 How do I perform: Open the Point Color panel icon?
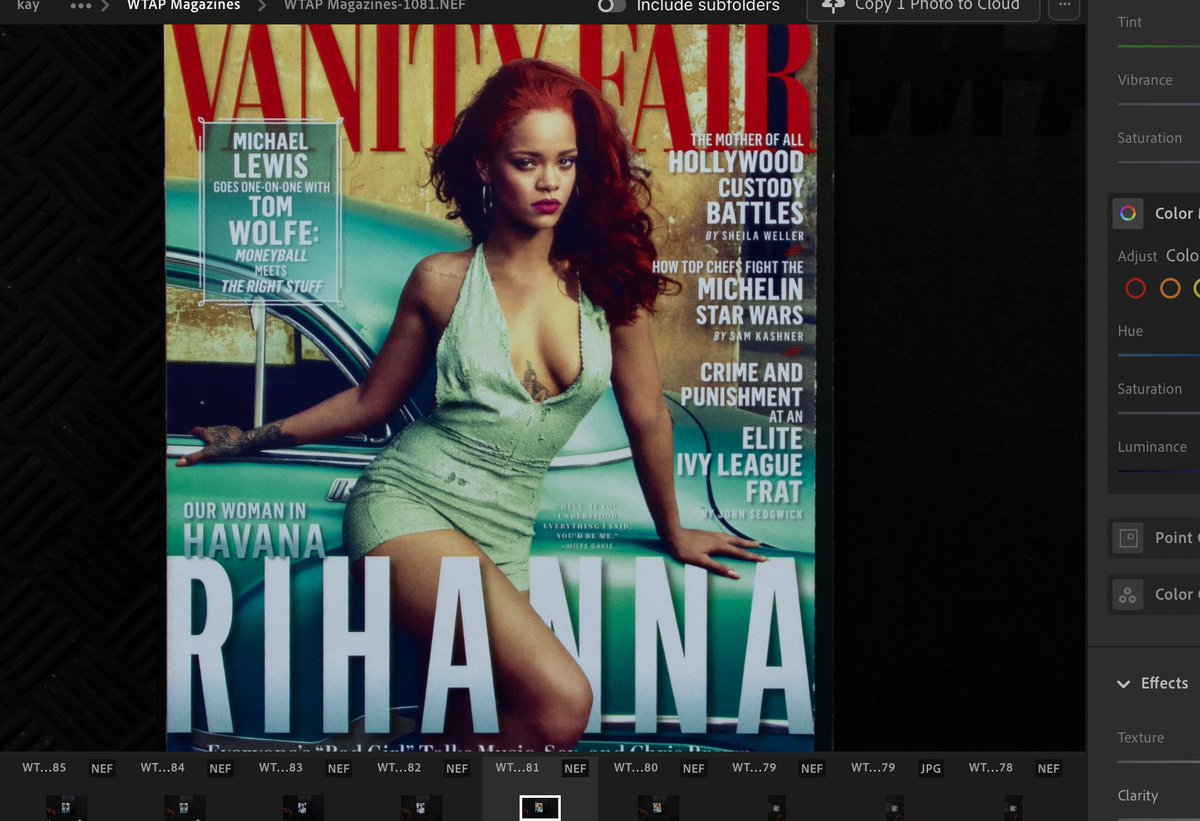(x=1128, y=538)
